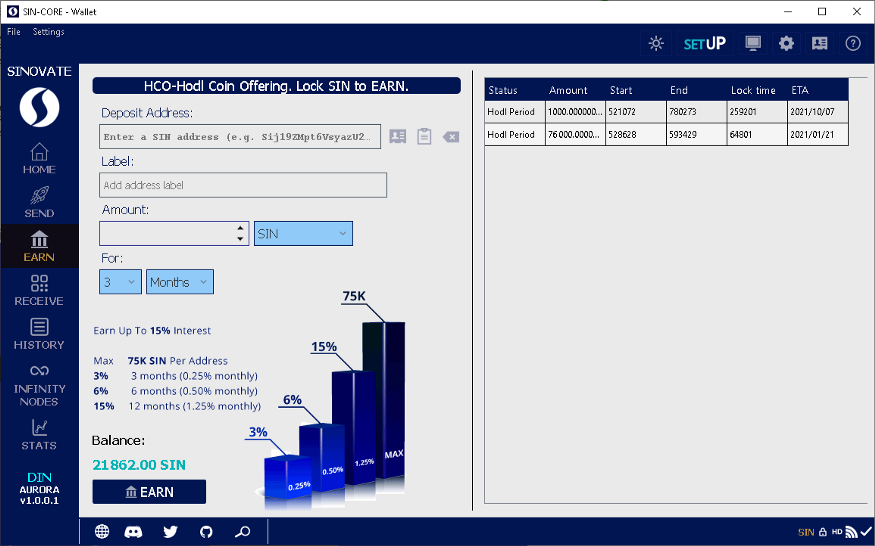Open the RECEIVE QR code page
The height and width of the screenshot is (546, 875).
(39, 290)
